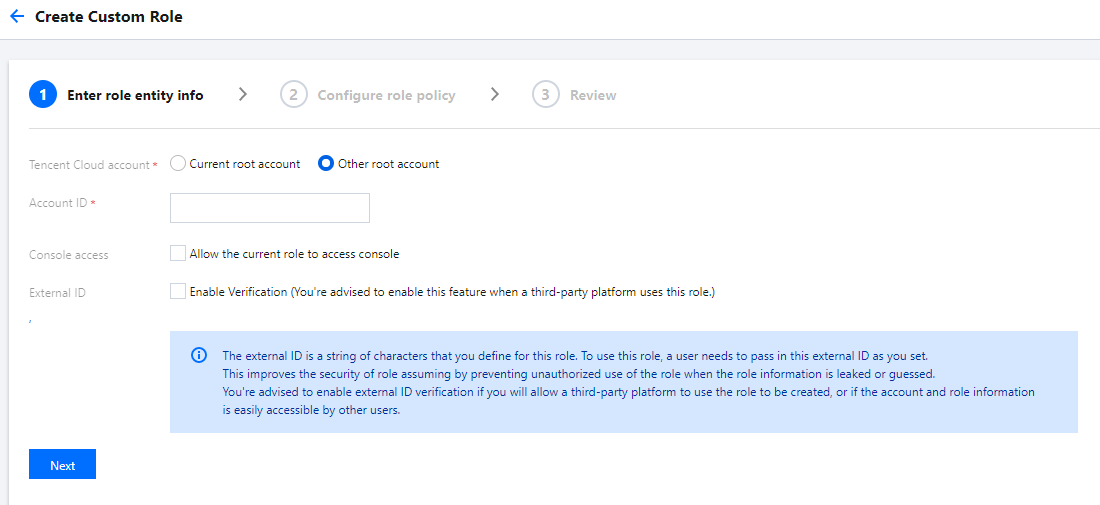Image resolution: width=1100 pixels, height=505 pixels.
Task: Enable Allow current role to access console
Action: [x=178, y=254]
